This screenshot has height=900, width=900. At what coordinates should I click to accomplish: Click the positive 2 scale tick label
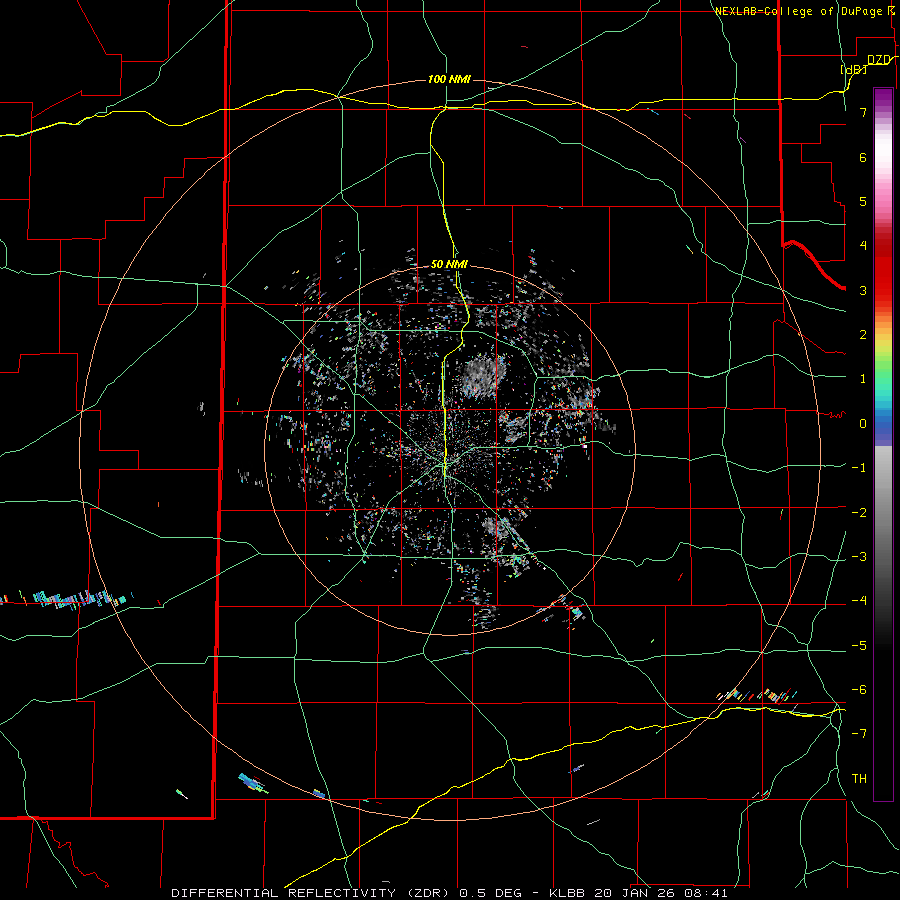pos(863,335)
